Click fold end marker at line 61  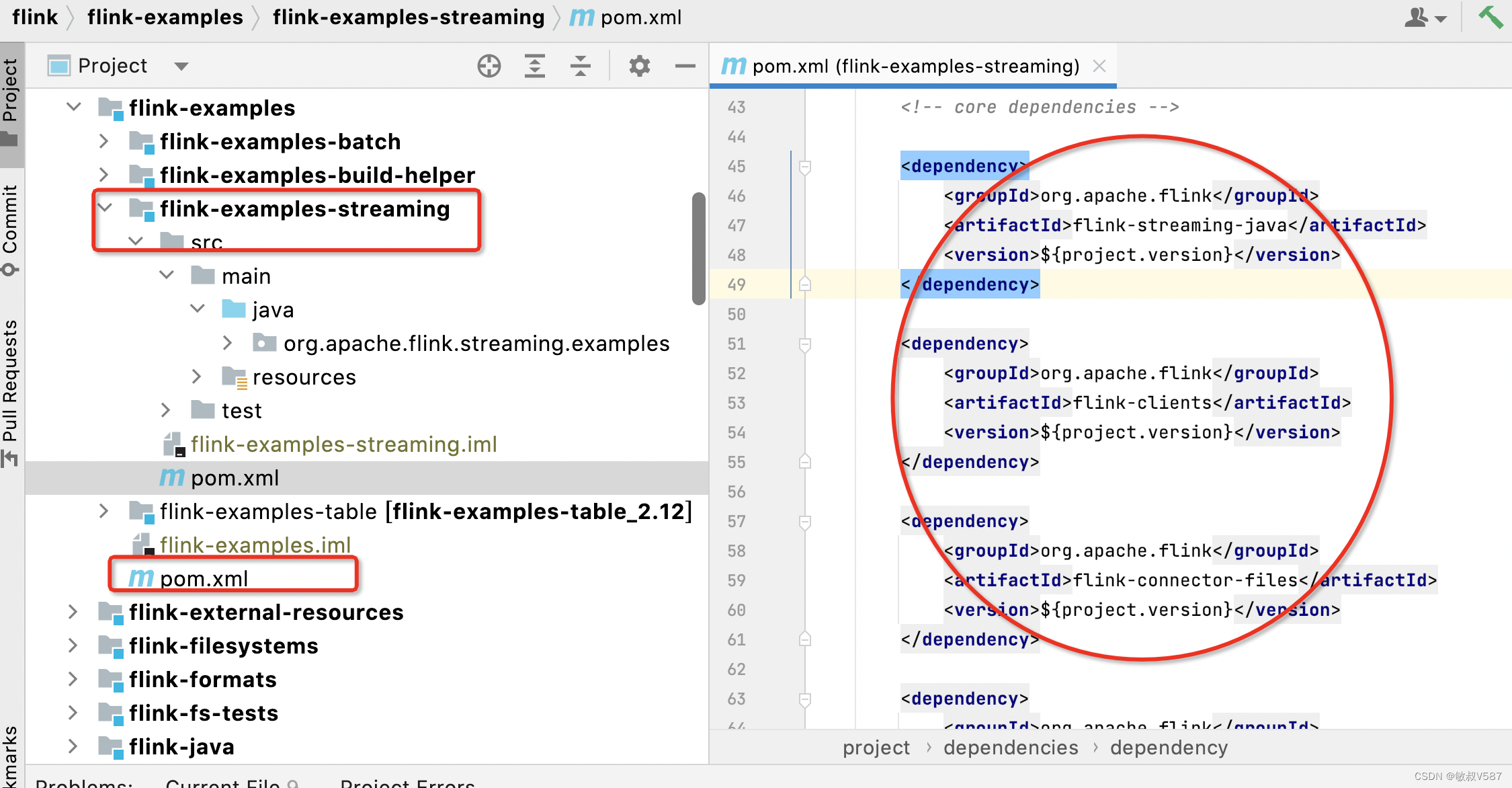[x=804, y=639]
